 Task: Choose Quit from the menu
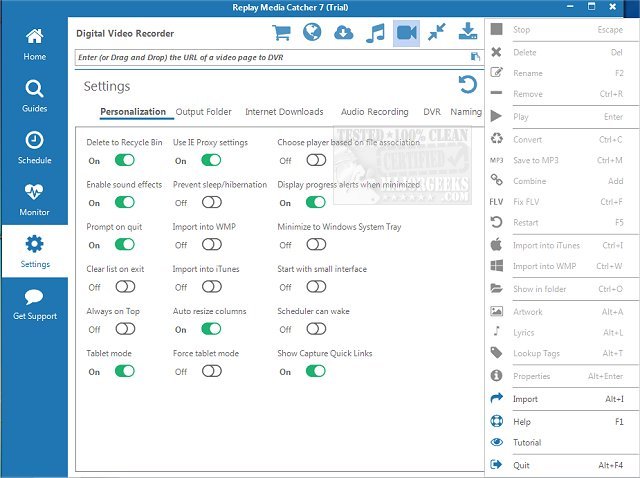(x=562, y=465)
